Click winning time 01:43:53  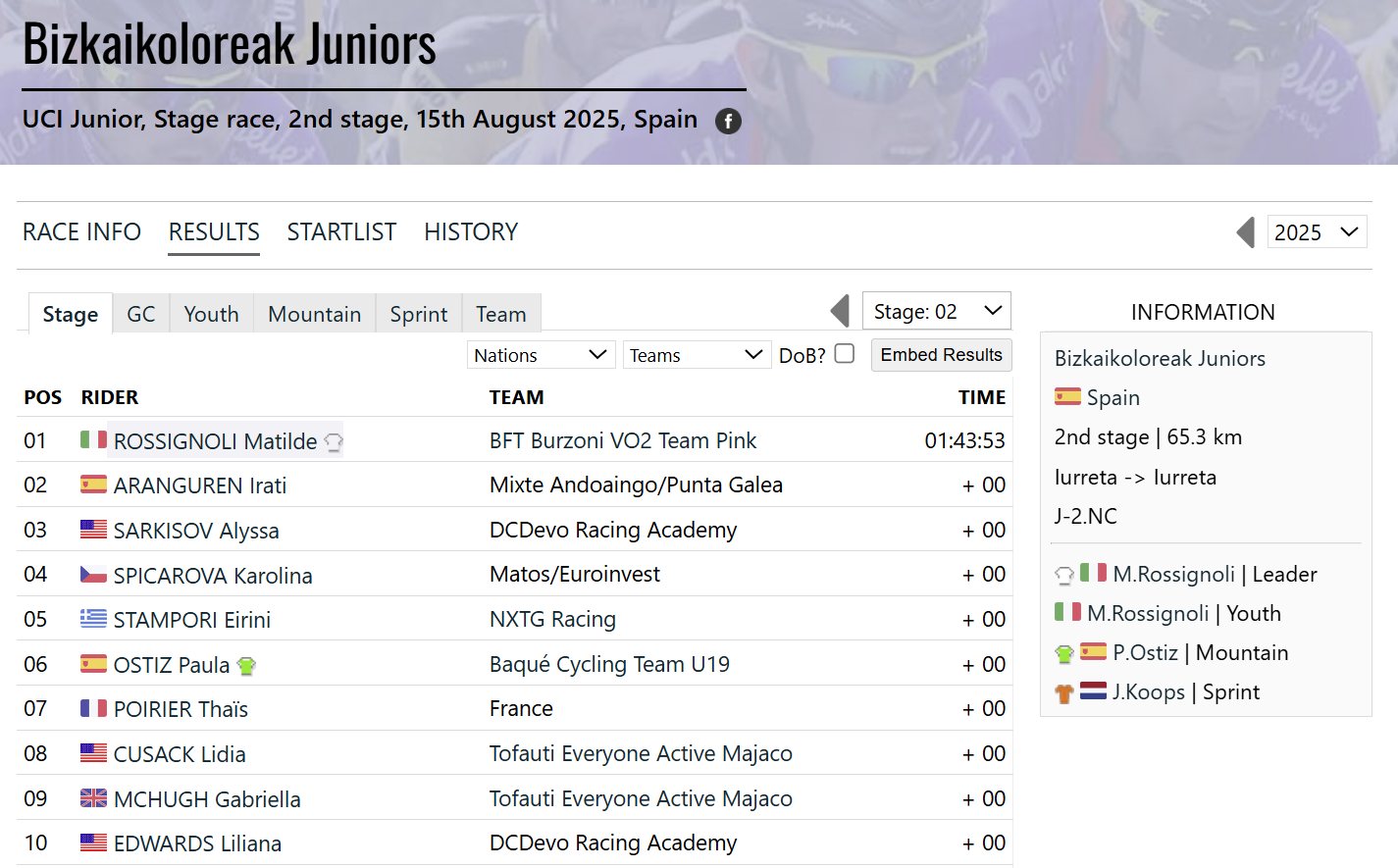click(x=965, y=440)
